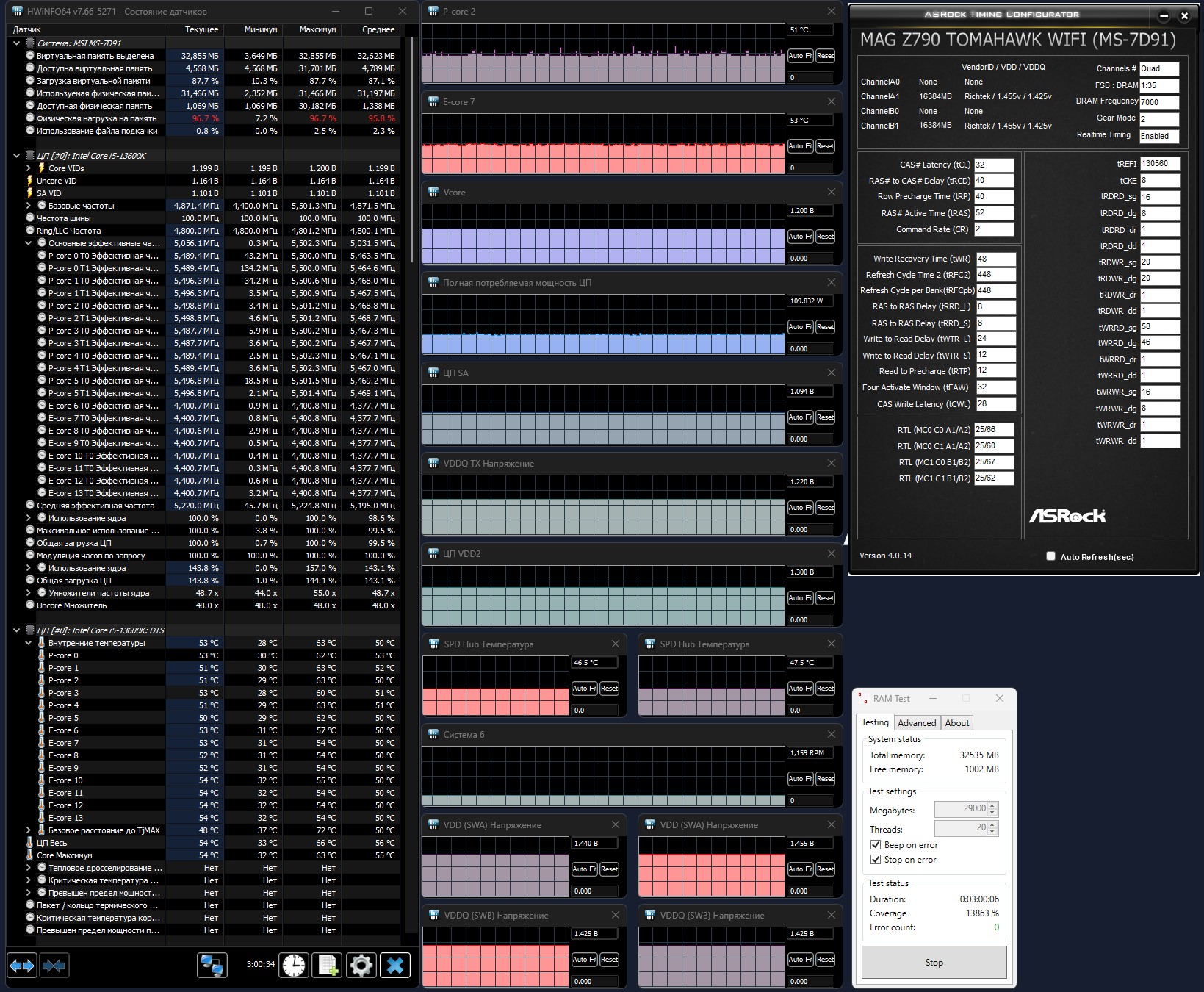1204x992 pixels.
Task: Collapse the Система: MSI MS-7D91 group
Action: point(16,43)
